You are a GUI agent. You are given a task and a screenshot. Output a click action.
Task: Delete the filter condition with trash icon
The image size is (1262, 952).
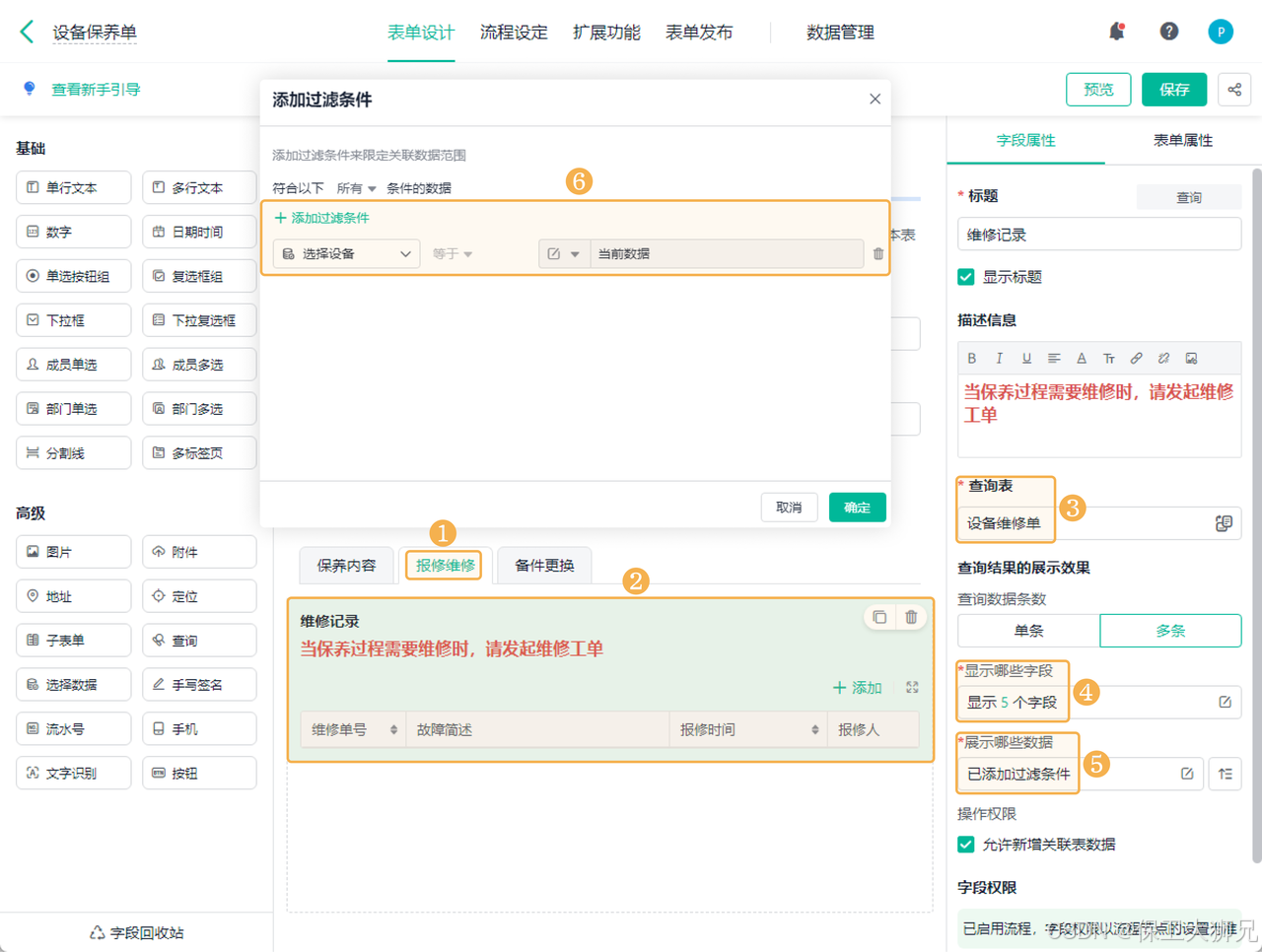point(878,254)
